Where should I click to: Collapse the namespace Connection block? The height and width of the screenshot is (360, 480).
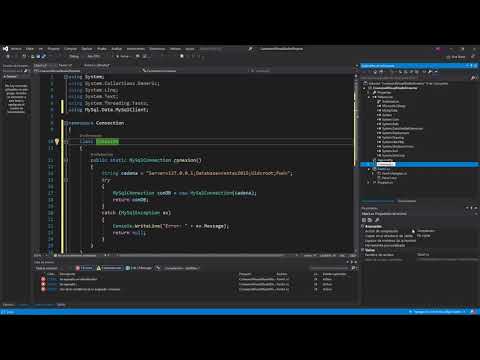tap(66, 123)
